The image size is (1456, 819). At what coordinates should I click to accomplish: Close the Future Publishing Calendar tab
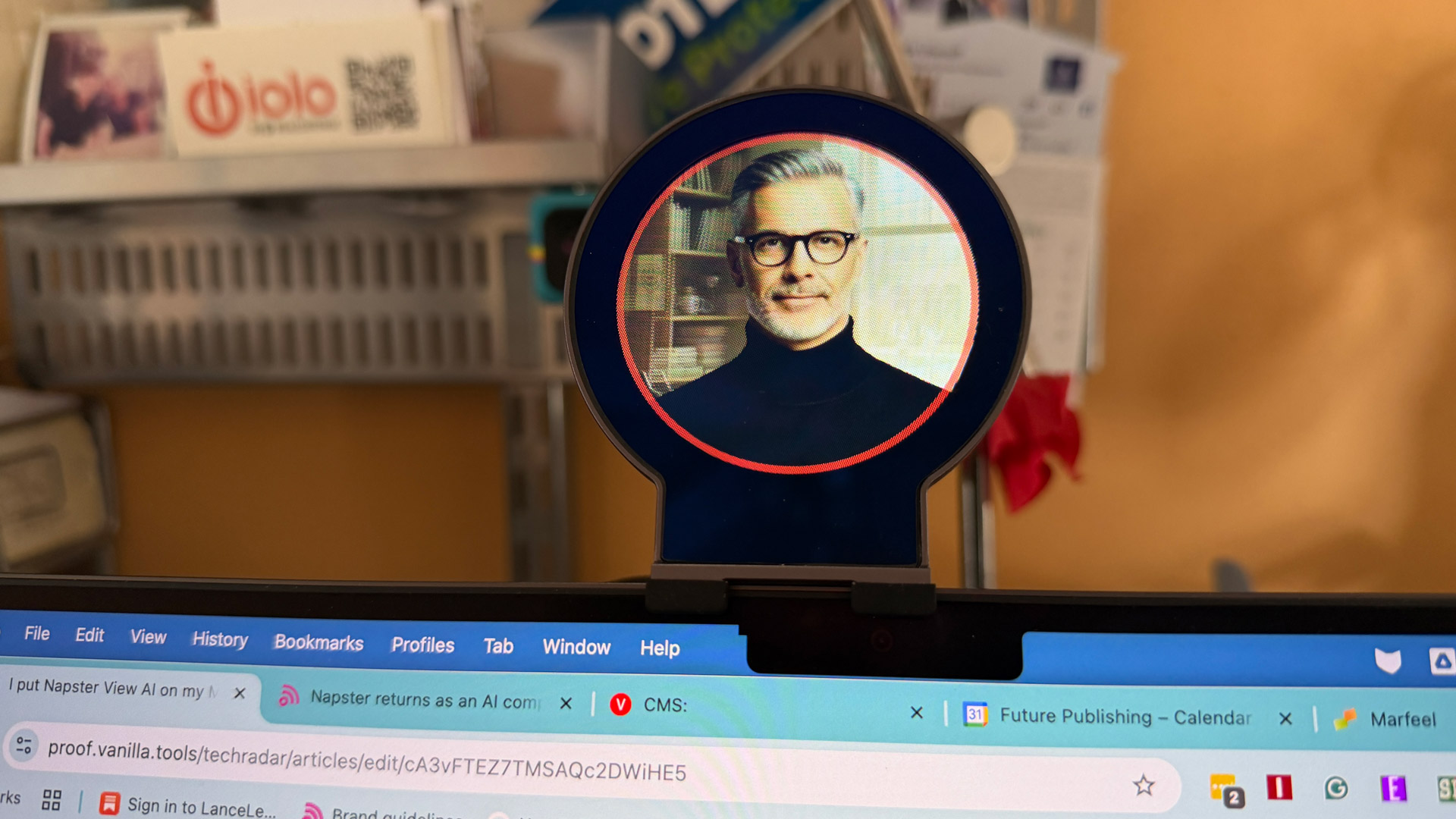pos(1285,718)
